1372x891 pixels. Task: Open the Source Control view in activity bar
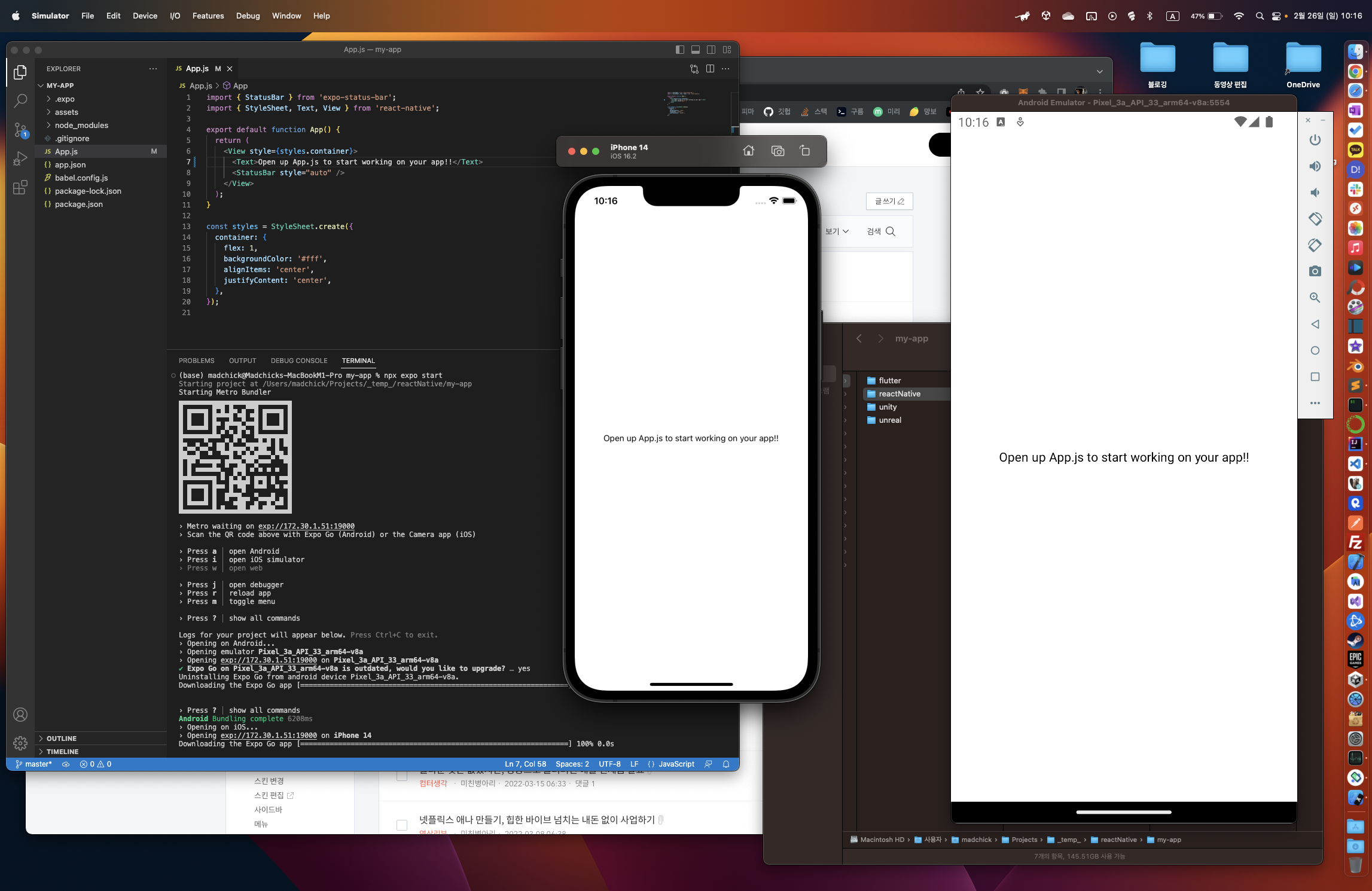[x=20, y=129]
